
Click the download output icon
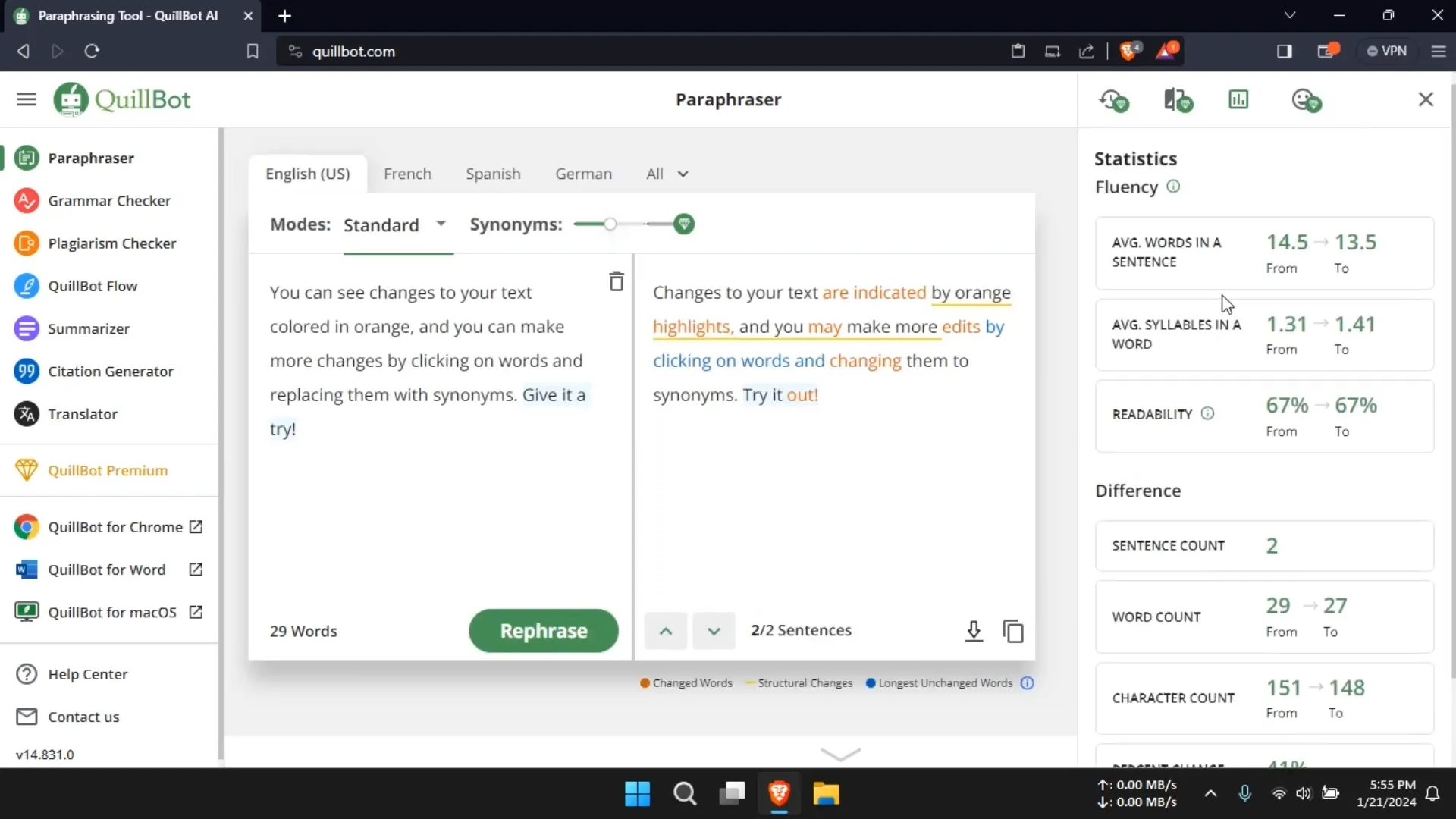tap(972, 631)
